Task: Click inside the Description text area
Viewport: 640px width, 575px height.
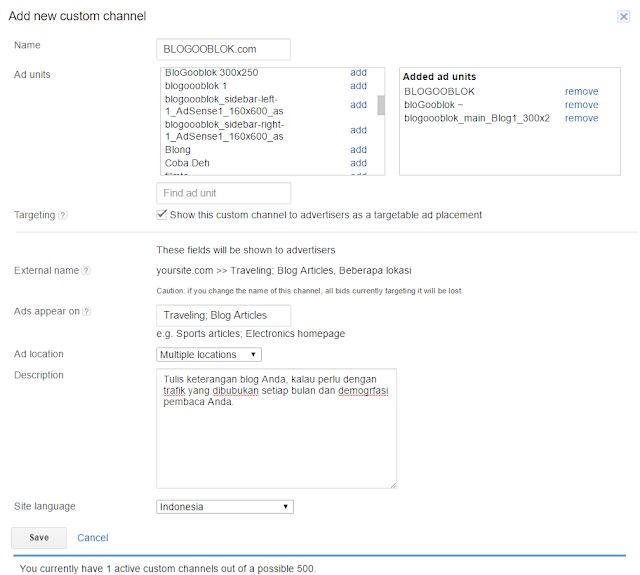Action: click(276, 428)
